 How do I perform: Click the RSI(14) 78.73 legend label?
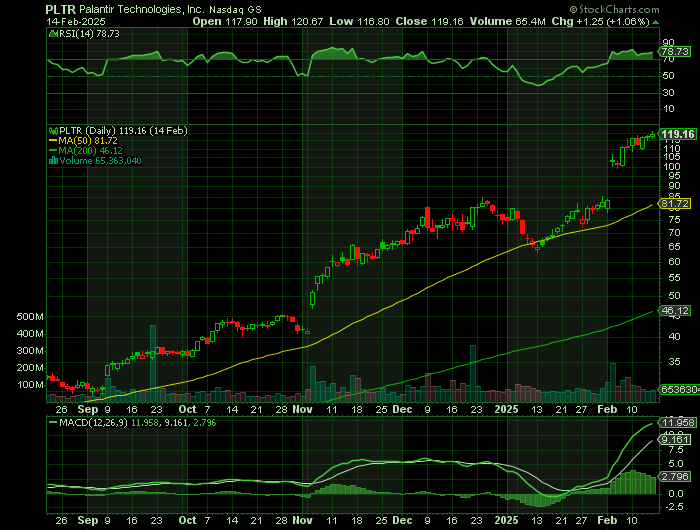pos(89,33)
